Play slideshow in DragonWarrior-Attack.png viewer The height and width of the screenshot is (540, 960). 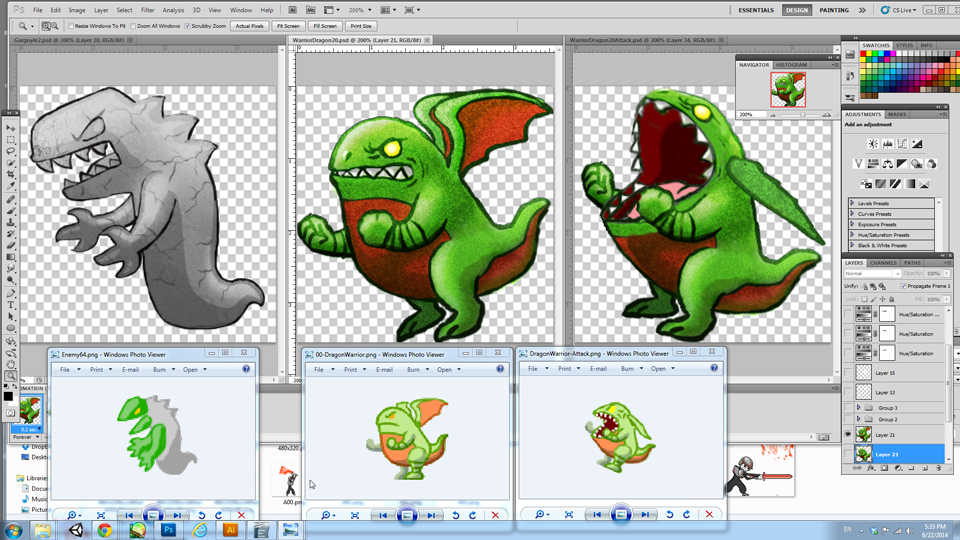click(621, 514)
